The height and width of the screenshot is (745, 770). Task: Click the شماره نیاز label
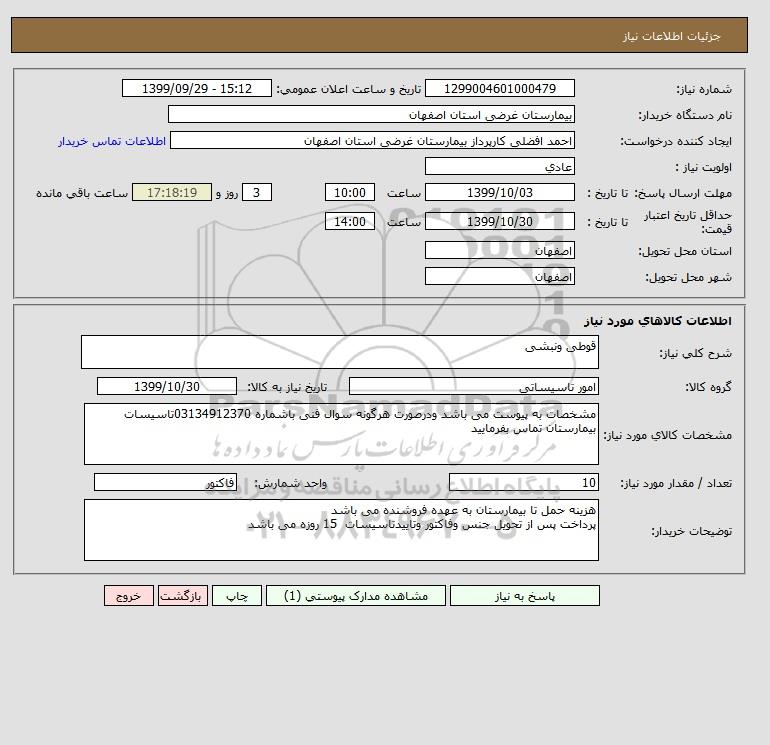(x=704, y=89)
